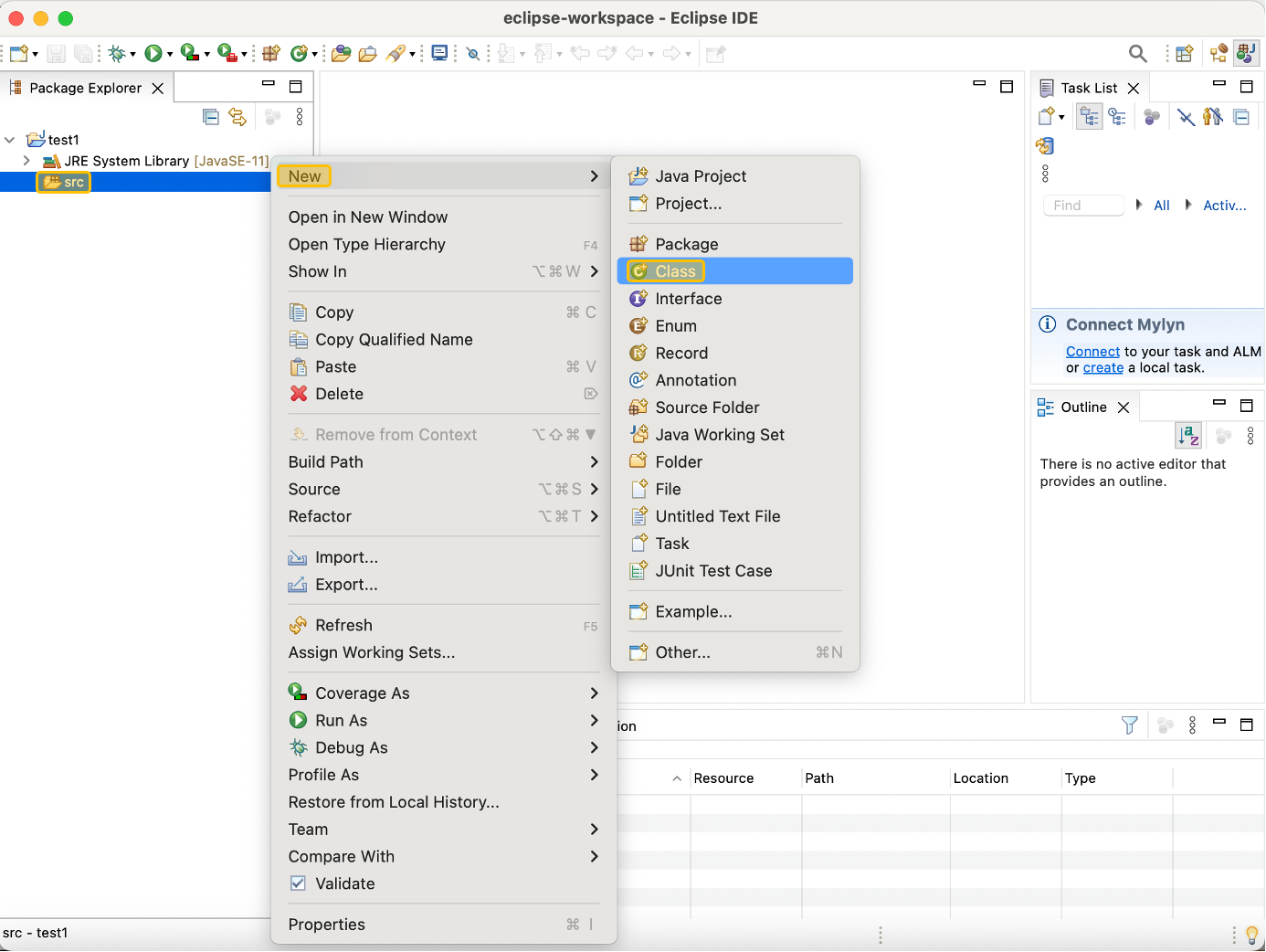Click Refresh in the context menu
The width and height of the screenshot is (1266, 952).
[x=443, y=626]
